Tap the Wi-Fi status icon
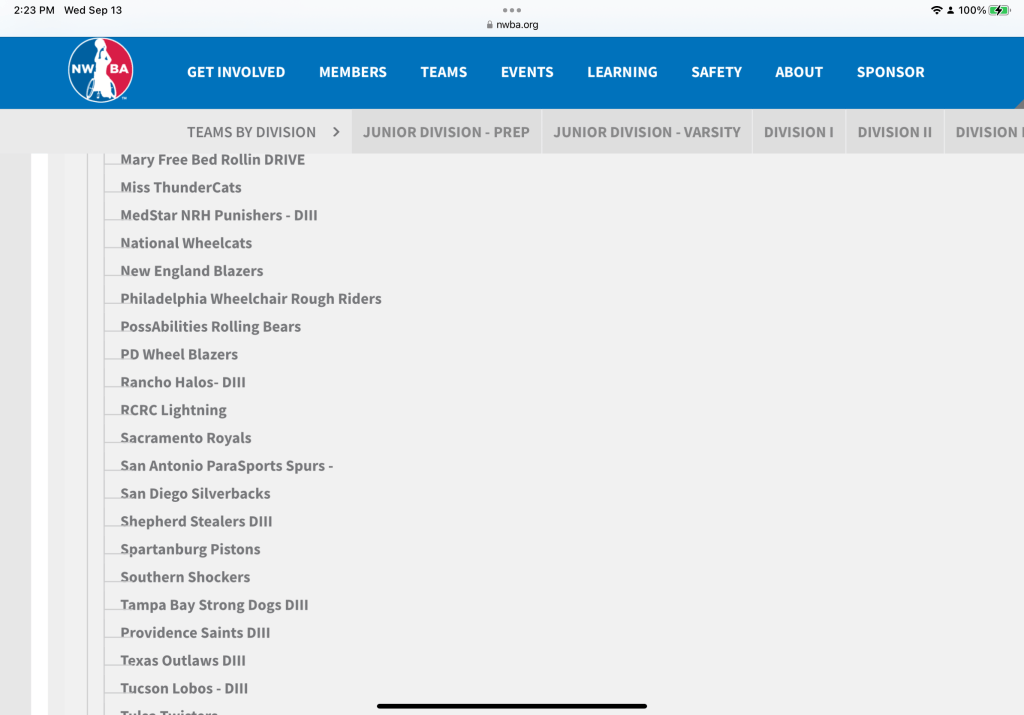This screenshot has height=715, width=1024. tap(936, 10)
